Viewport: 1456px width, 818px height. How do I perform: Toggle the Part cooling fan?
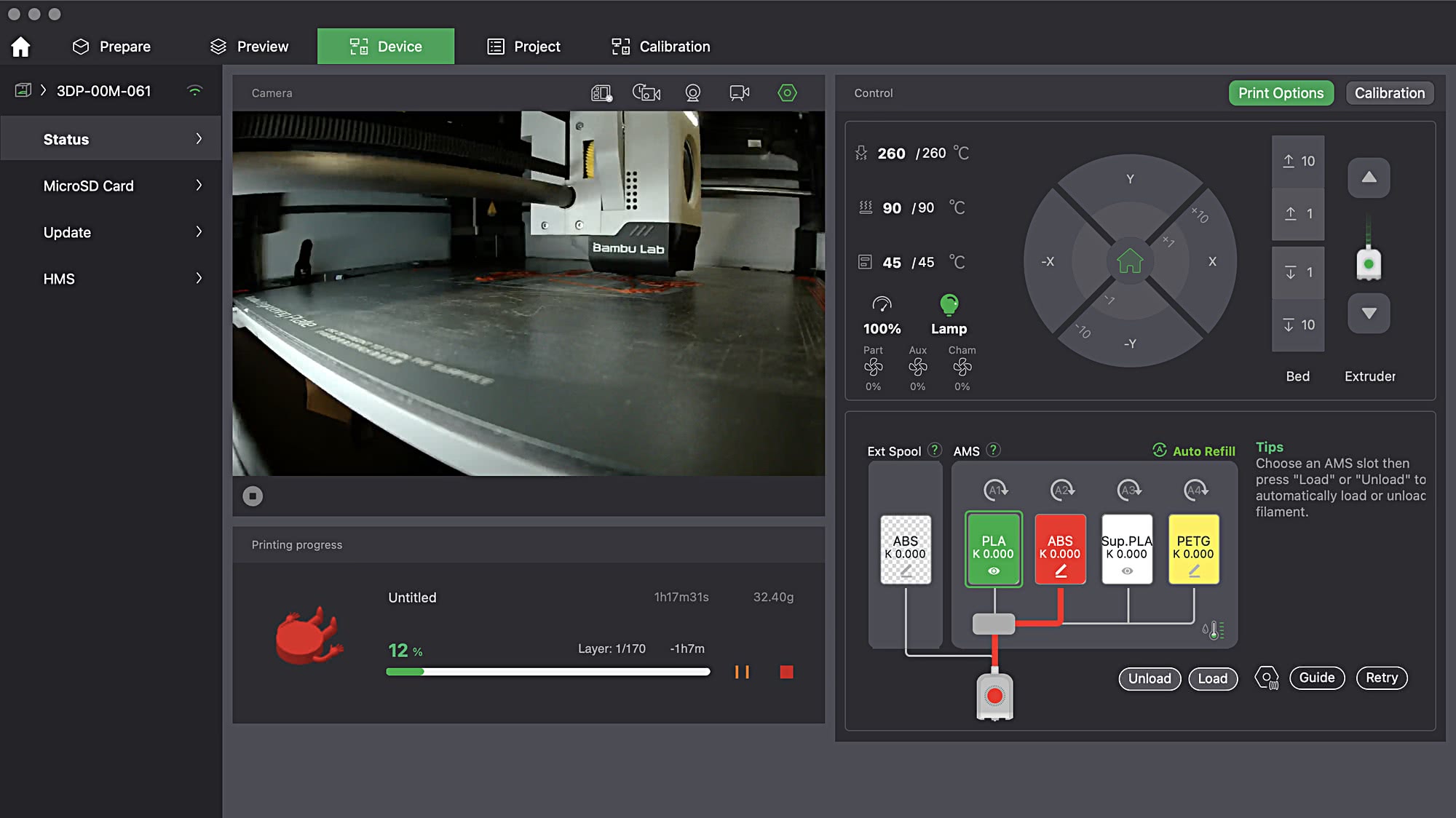tap(873, 368)
